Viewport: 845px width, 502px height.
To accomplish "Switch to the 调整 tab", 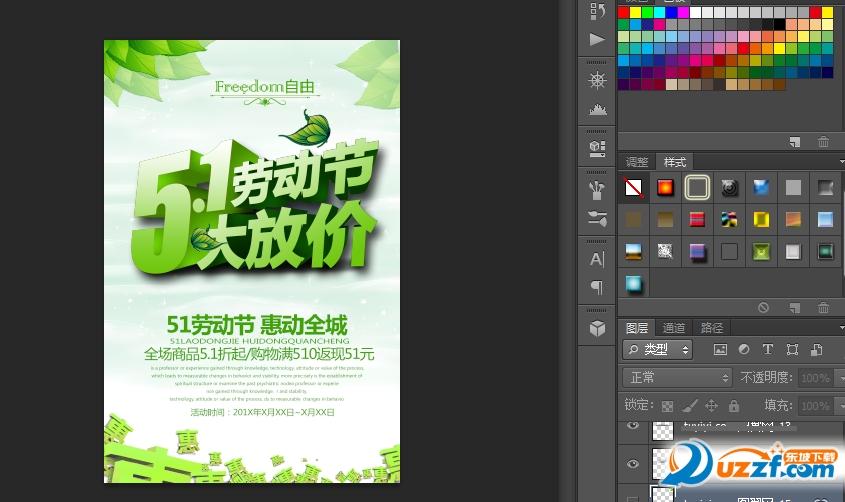I will (x=637, y=162).
